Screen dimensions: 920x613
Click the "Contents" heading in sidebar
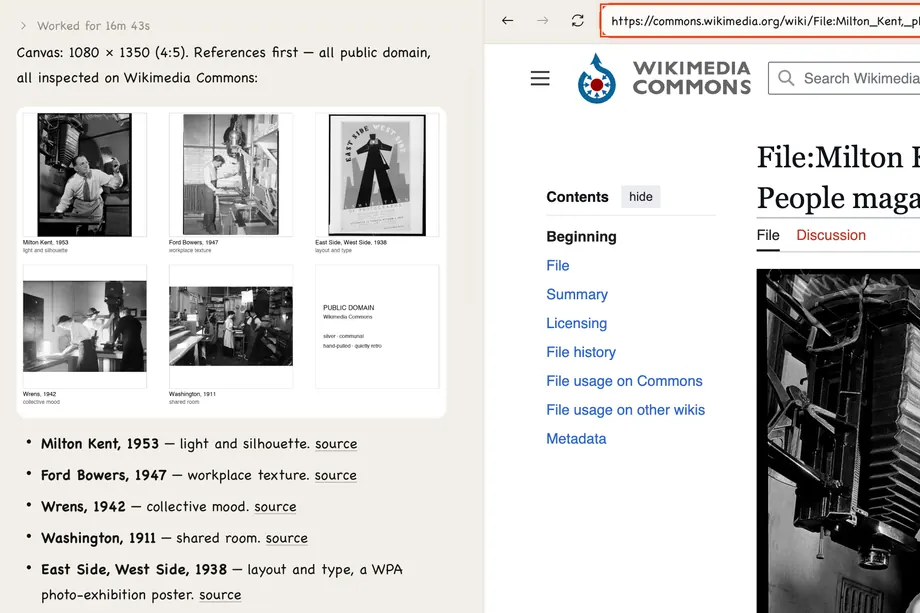(x=577, y=197)
